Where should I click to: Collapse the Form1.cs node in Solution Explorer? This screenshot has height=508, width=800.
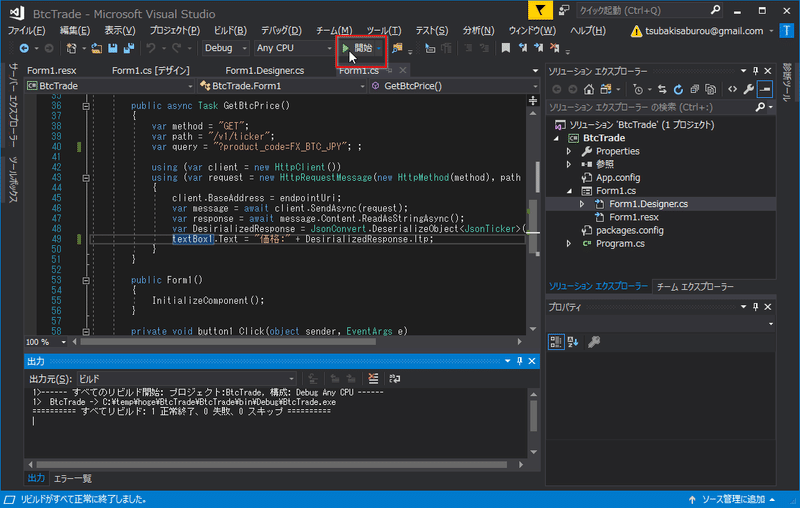569,191
